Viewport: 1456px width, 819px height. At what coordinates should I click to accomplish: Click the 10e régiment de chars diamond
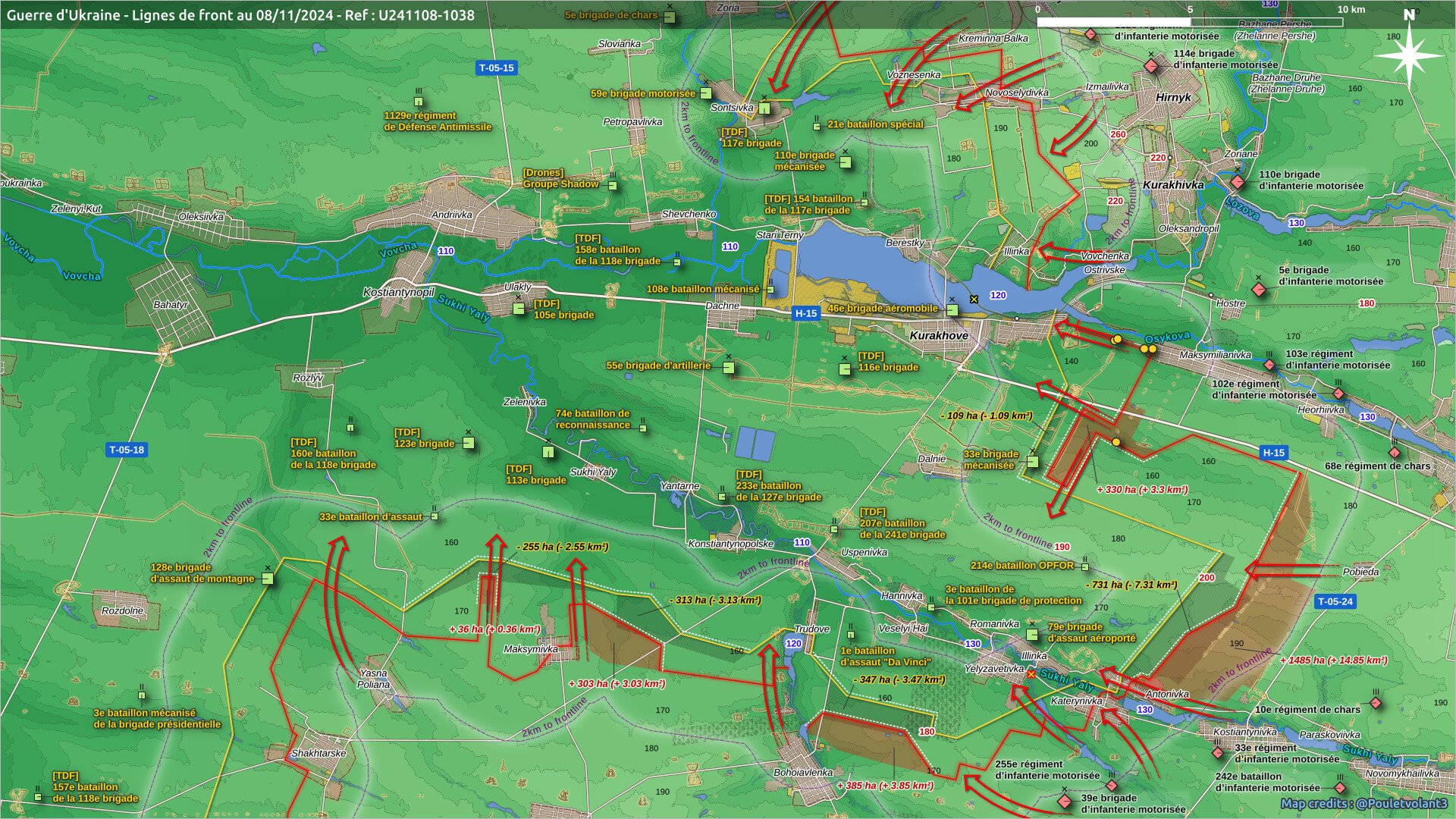(1376, 703)
